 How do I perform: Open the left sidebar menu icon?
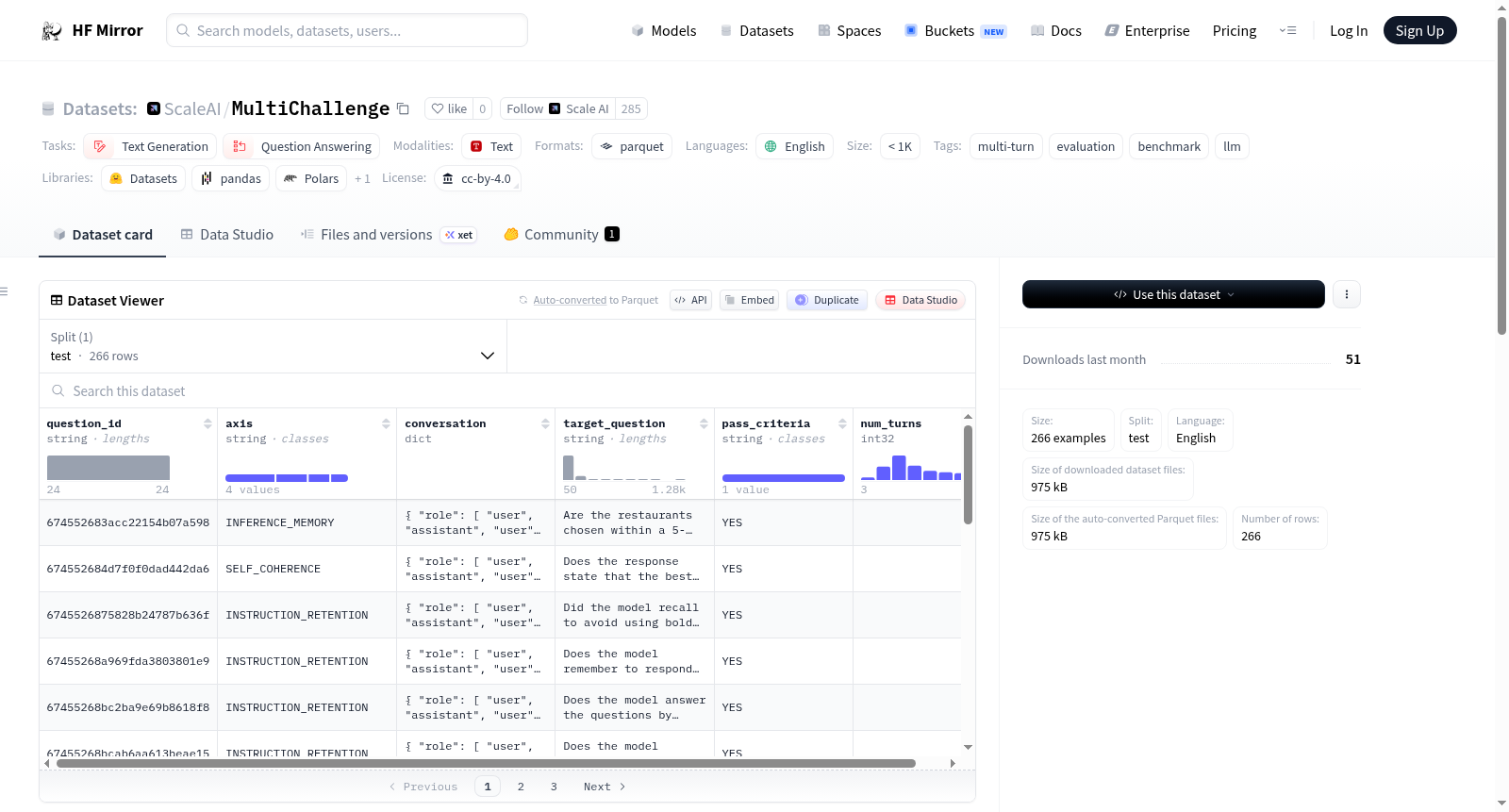(4, 291)
